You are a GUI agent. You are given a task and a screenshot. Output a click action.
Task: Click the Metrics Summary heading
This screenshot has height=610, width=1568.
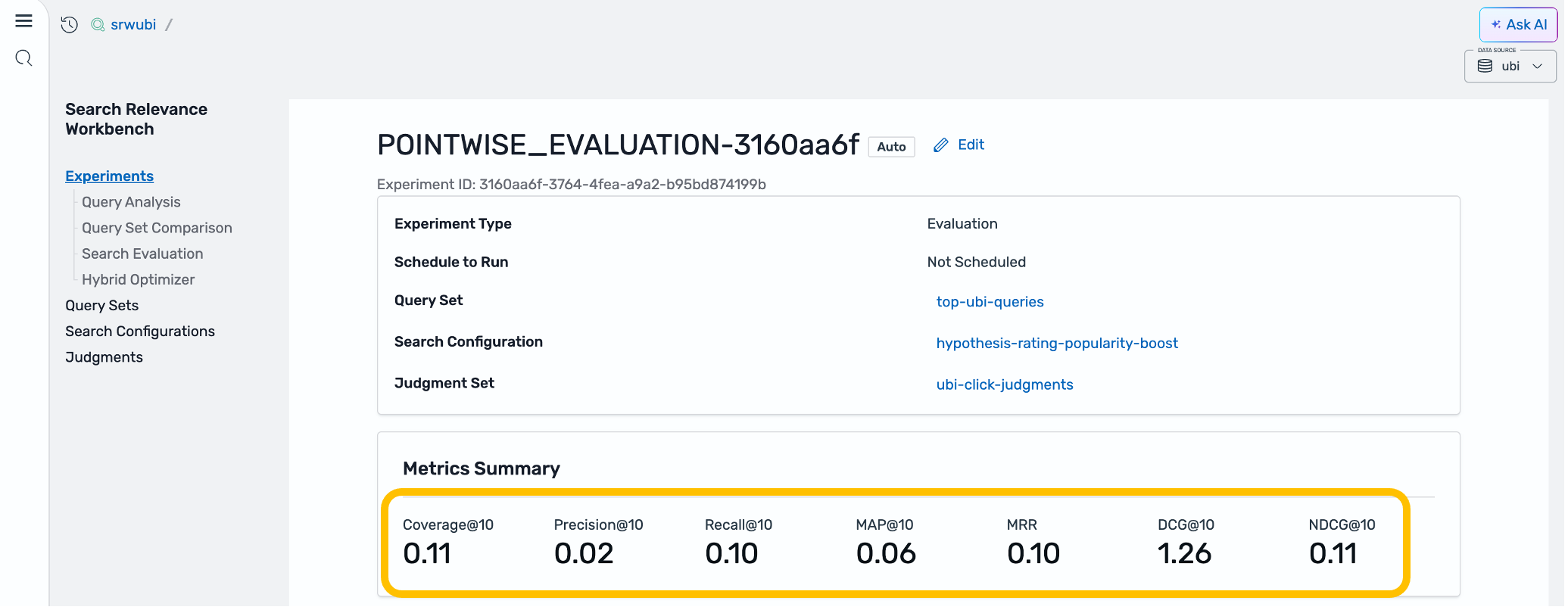pyautogui.click(x=482, y=469)
